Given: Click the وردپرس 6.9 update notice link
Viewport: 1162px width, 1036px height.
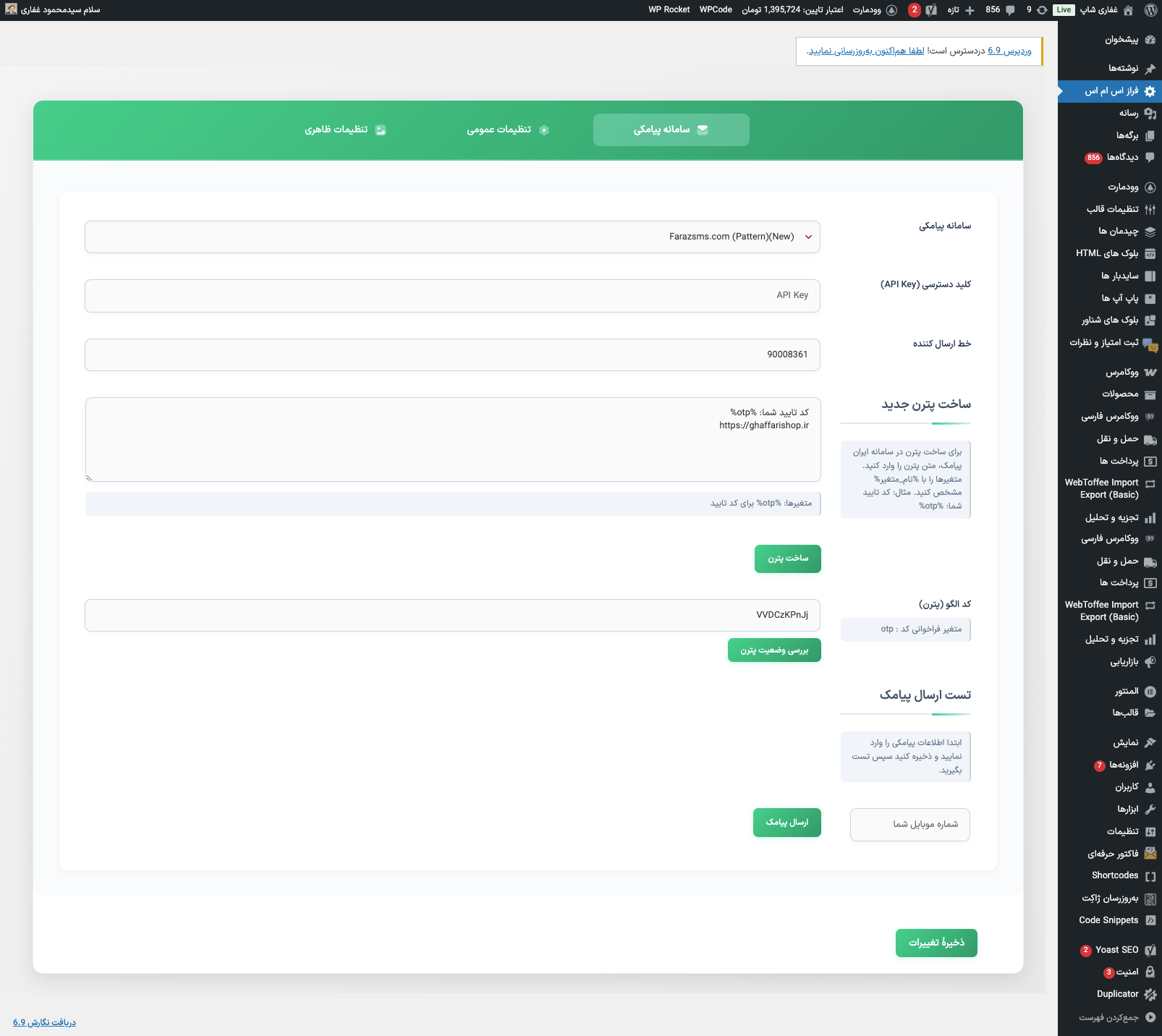Looking at the screenshot, I should [x=1009, y=51].
